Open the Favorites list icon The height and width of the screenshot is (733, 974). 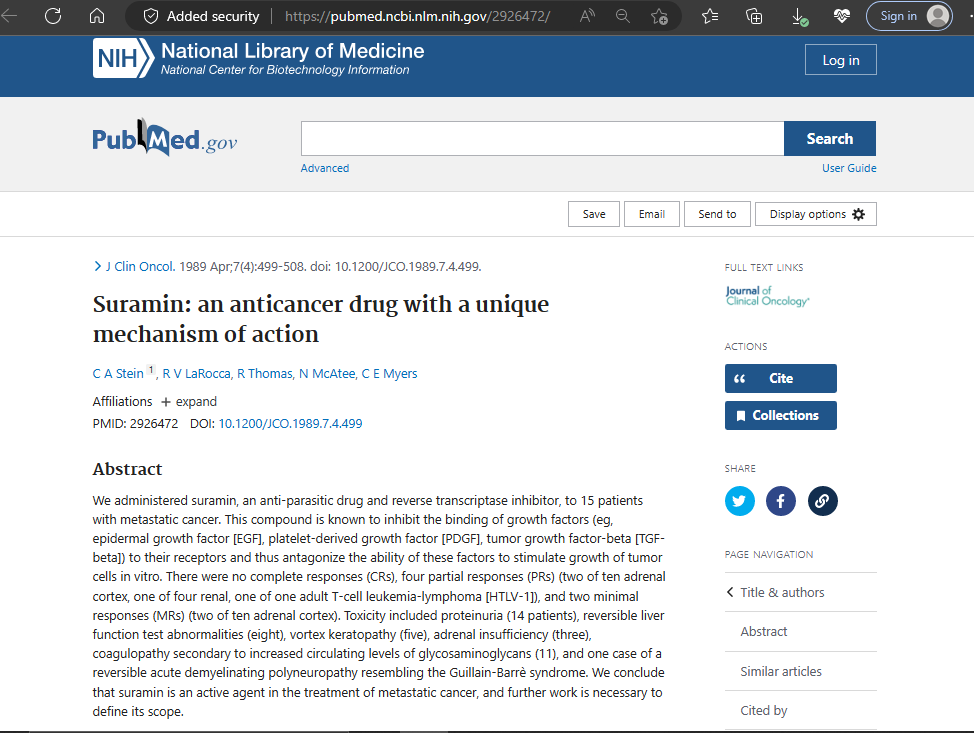point(709,16)
